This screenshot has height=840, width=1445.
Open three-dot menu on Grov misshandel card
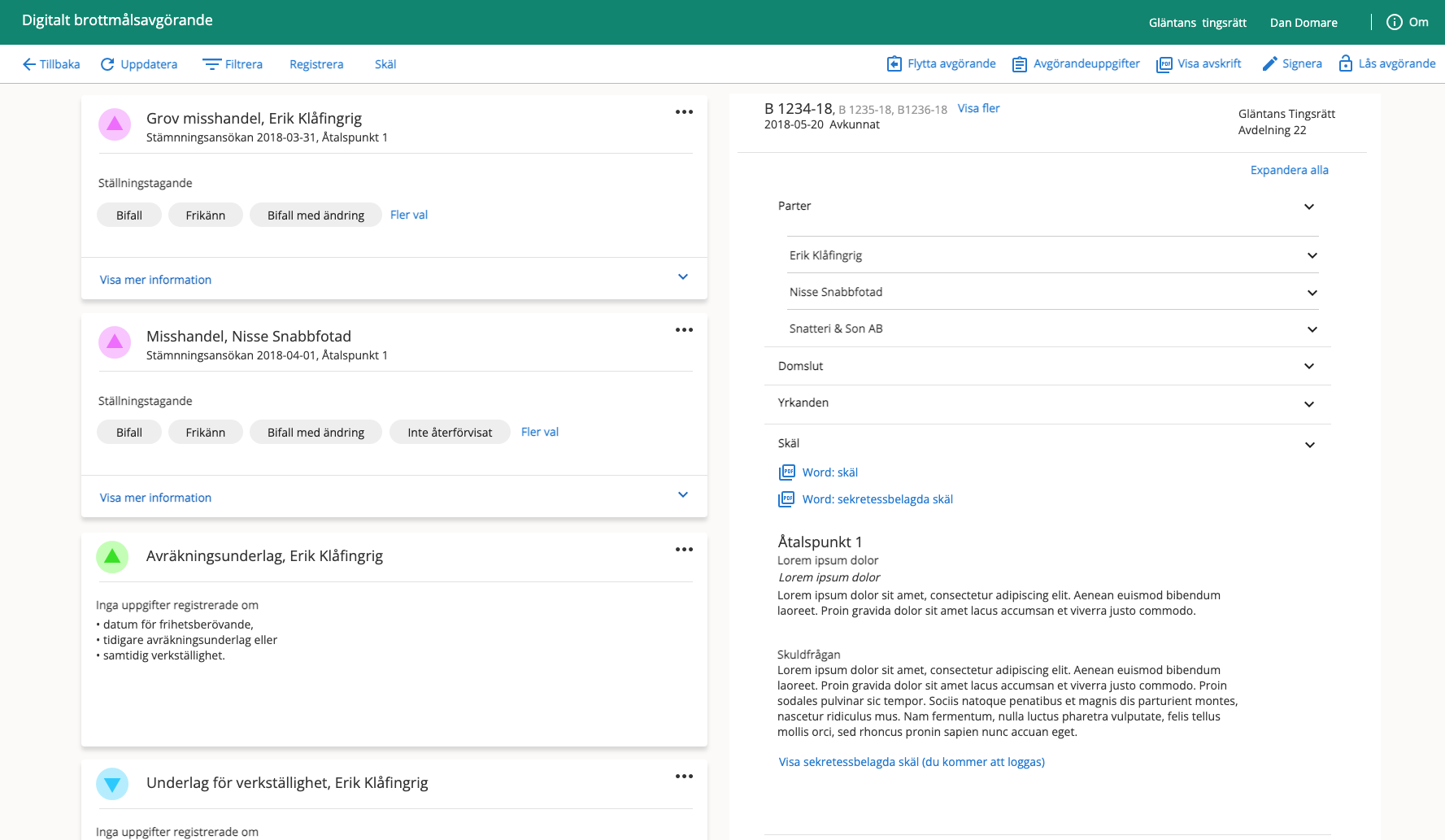pos(684,112)
